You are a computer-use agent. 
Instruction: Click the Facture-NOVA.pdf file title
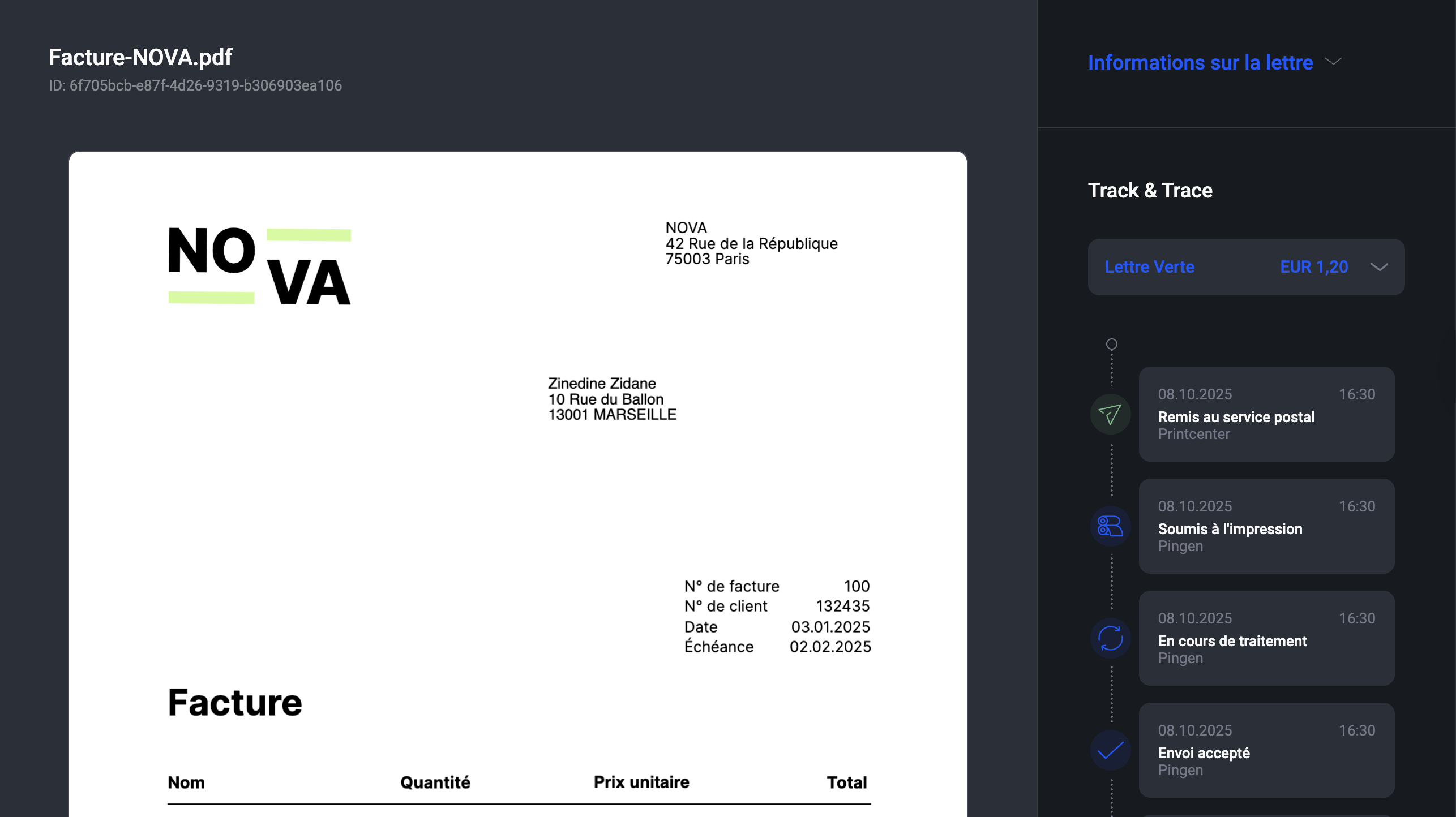(140, 57)
